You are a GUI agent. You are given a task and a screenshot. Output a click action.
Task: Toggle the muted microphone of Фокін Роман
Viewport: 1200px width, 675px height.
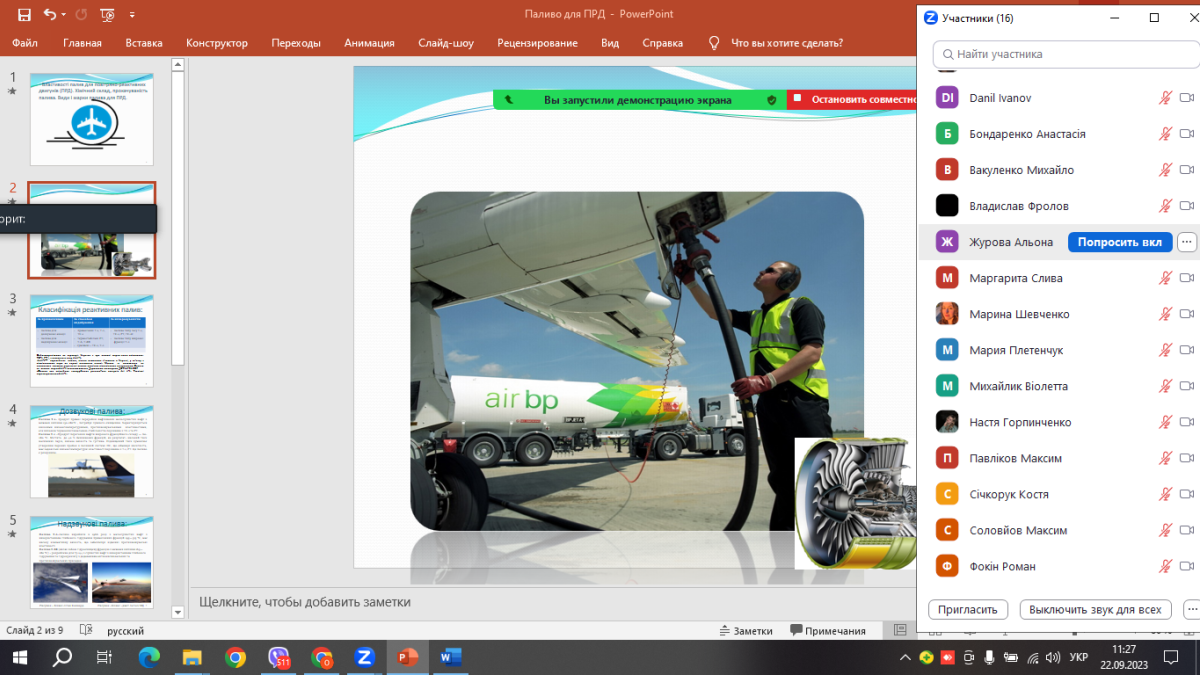[x=1164, y=566]
